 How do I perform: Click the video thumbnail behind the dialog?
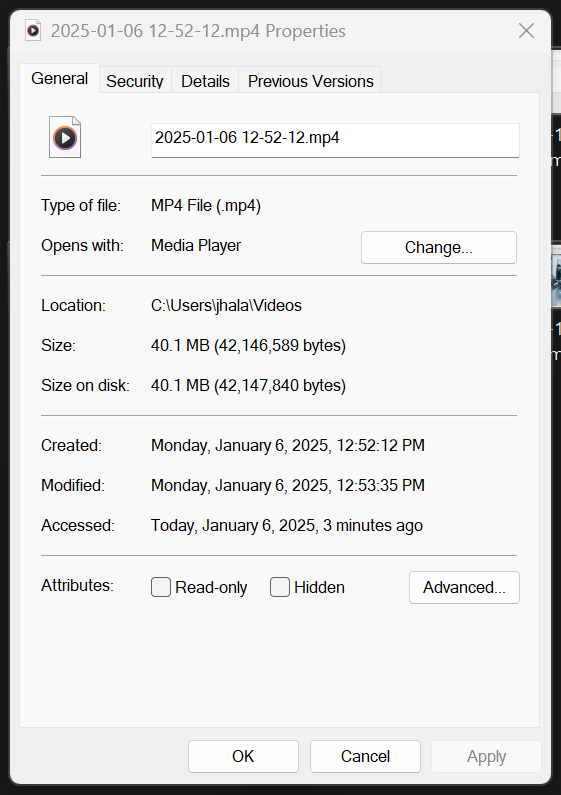(556, 276)
